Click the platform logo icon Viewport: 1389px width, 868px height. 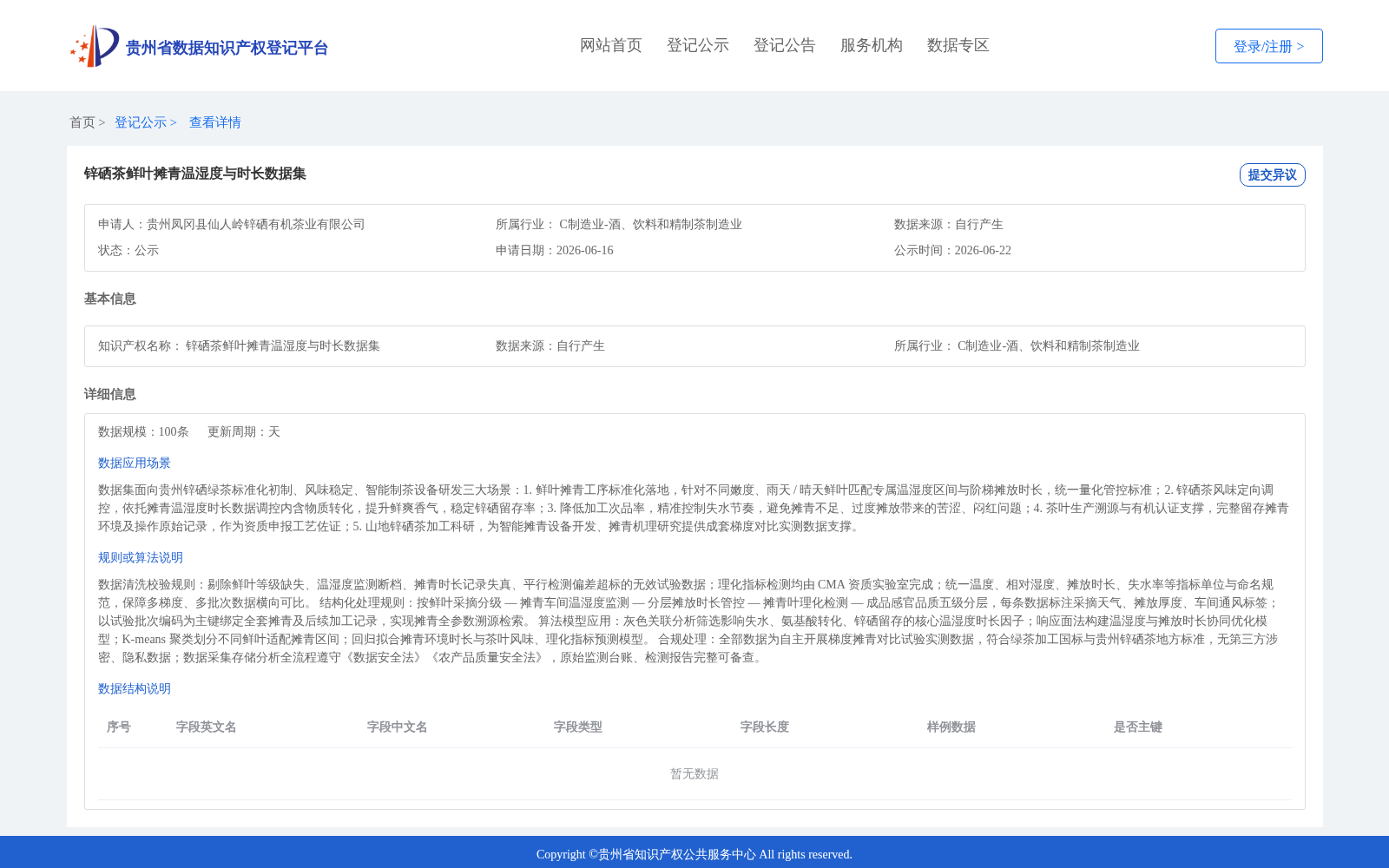(x=95, y=46)
